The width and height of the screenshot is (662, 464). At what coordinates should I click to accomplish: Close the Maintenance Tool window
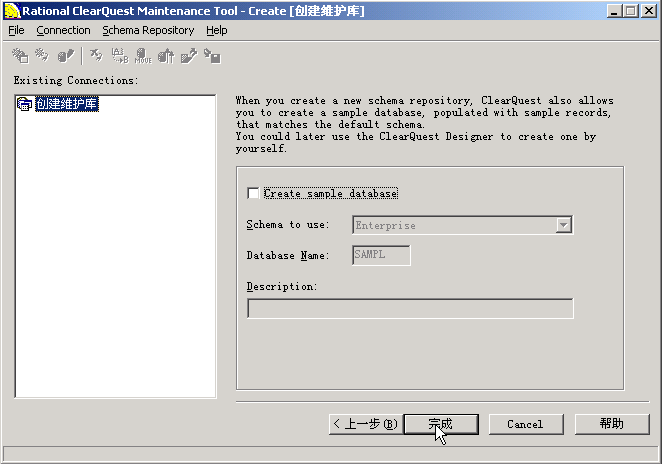(649, 11)
